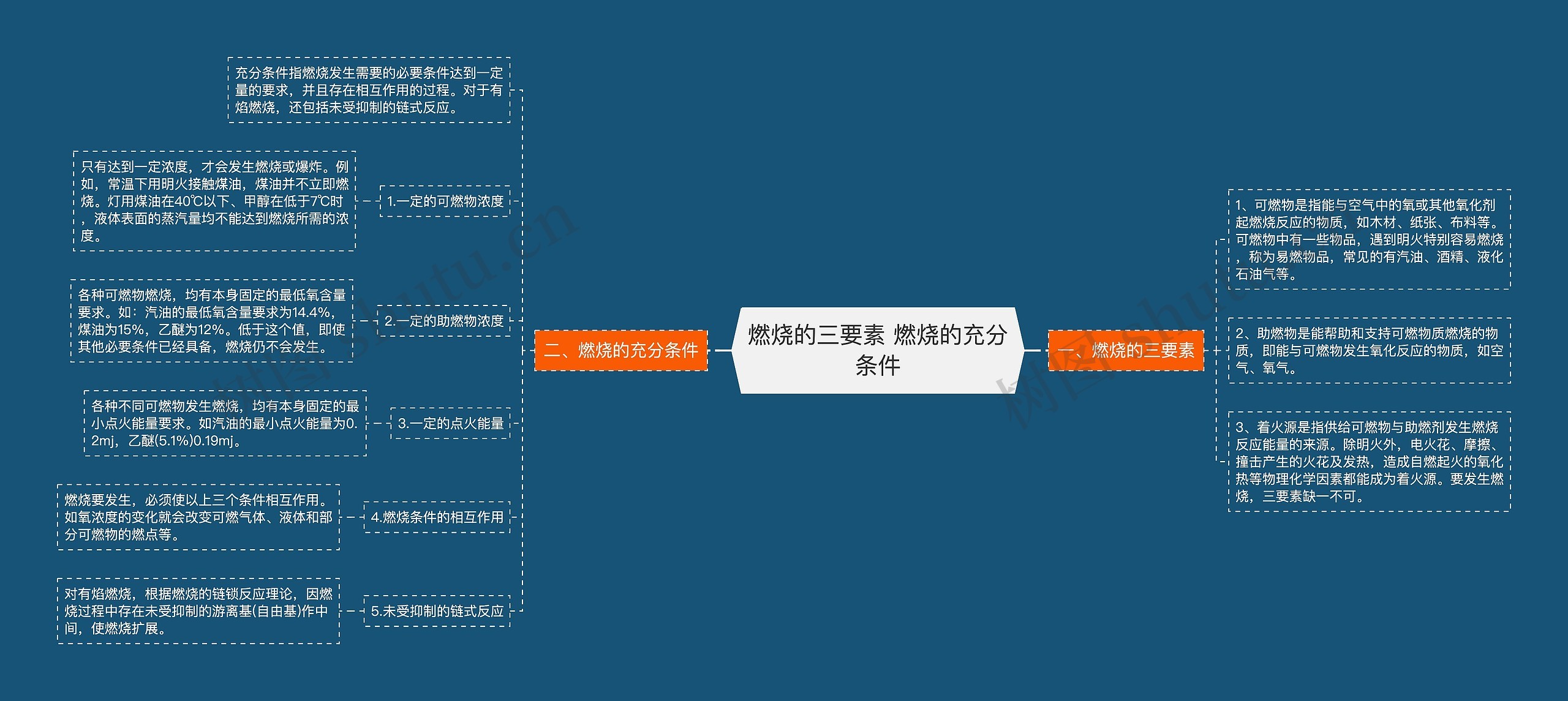Select the orange node 一、燃烧的三要素
The image size is (1568, 701).
click(x=1126, y=350)
